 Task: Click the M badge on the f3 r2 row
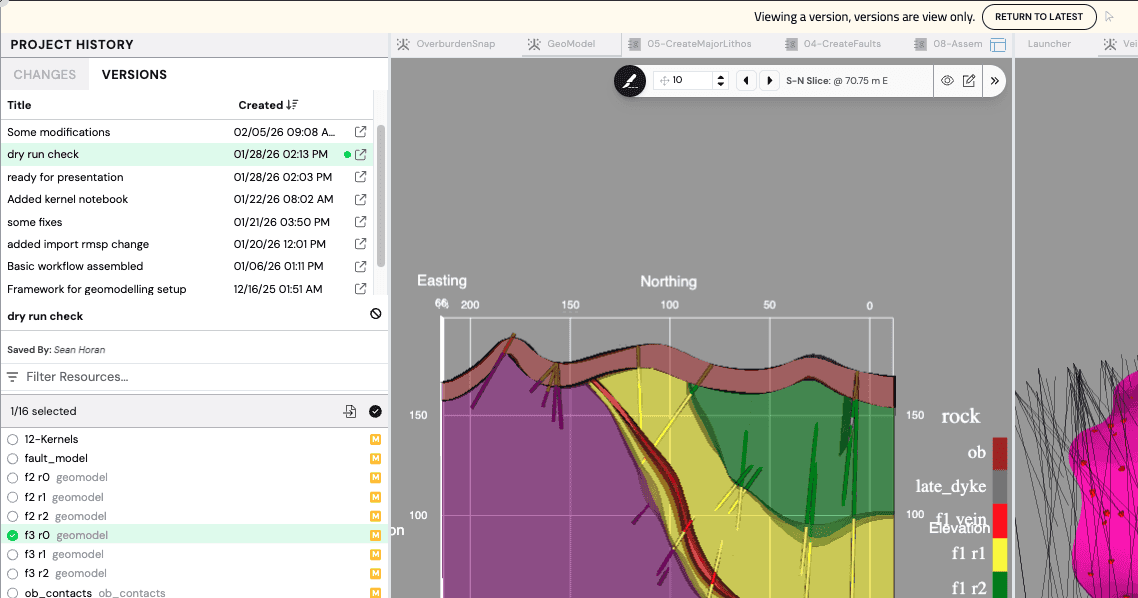(x=375, y=573)
